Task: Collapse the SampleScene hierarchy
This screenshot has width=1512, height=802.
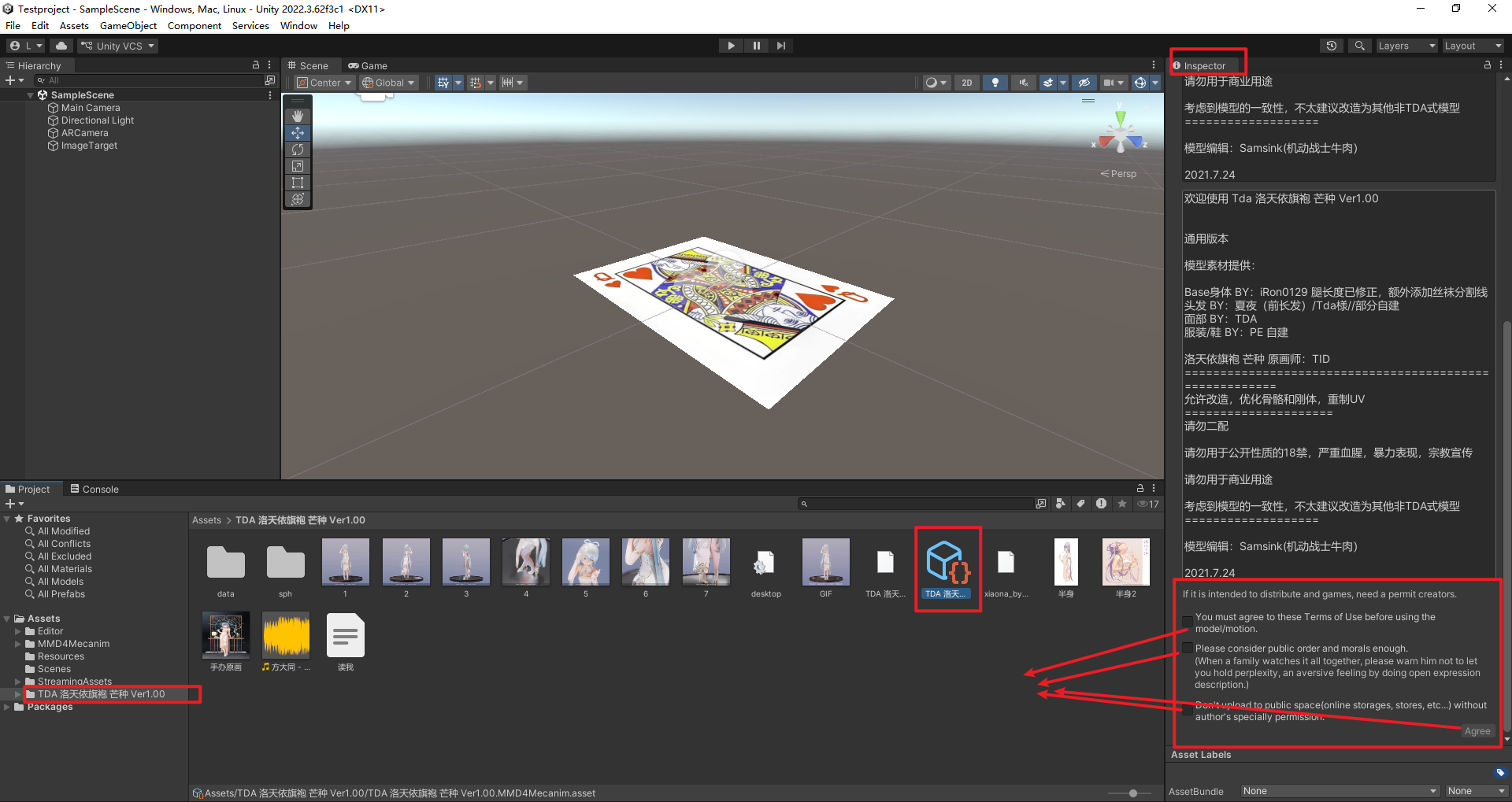Action: click(x=31, y=95)
